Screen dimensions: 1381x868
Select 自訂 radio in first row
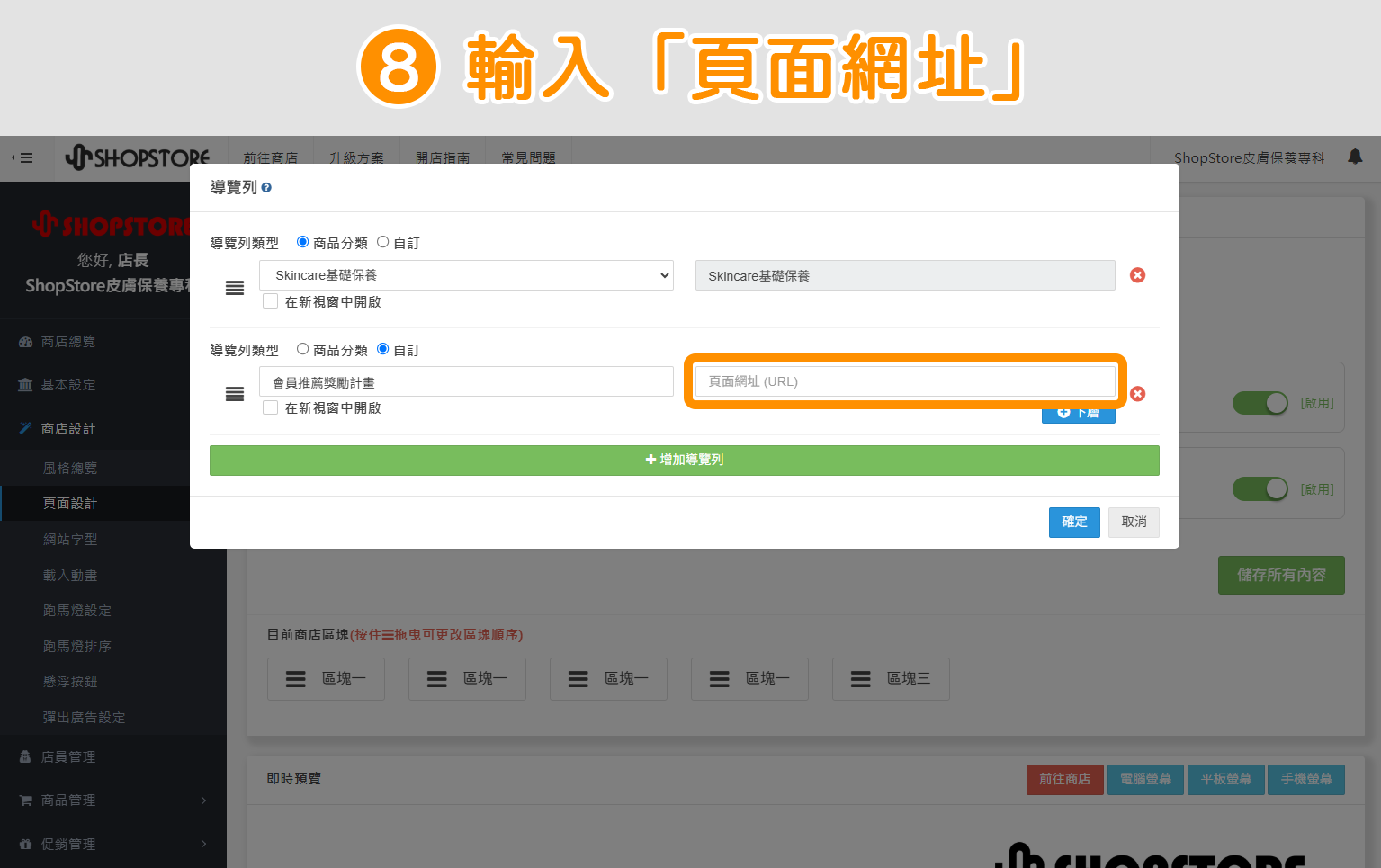[x=383, y=242]
